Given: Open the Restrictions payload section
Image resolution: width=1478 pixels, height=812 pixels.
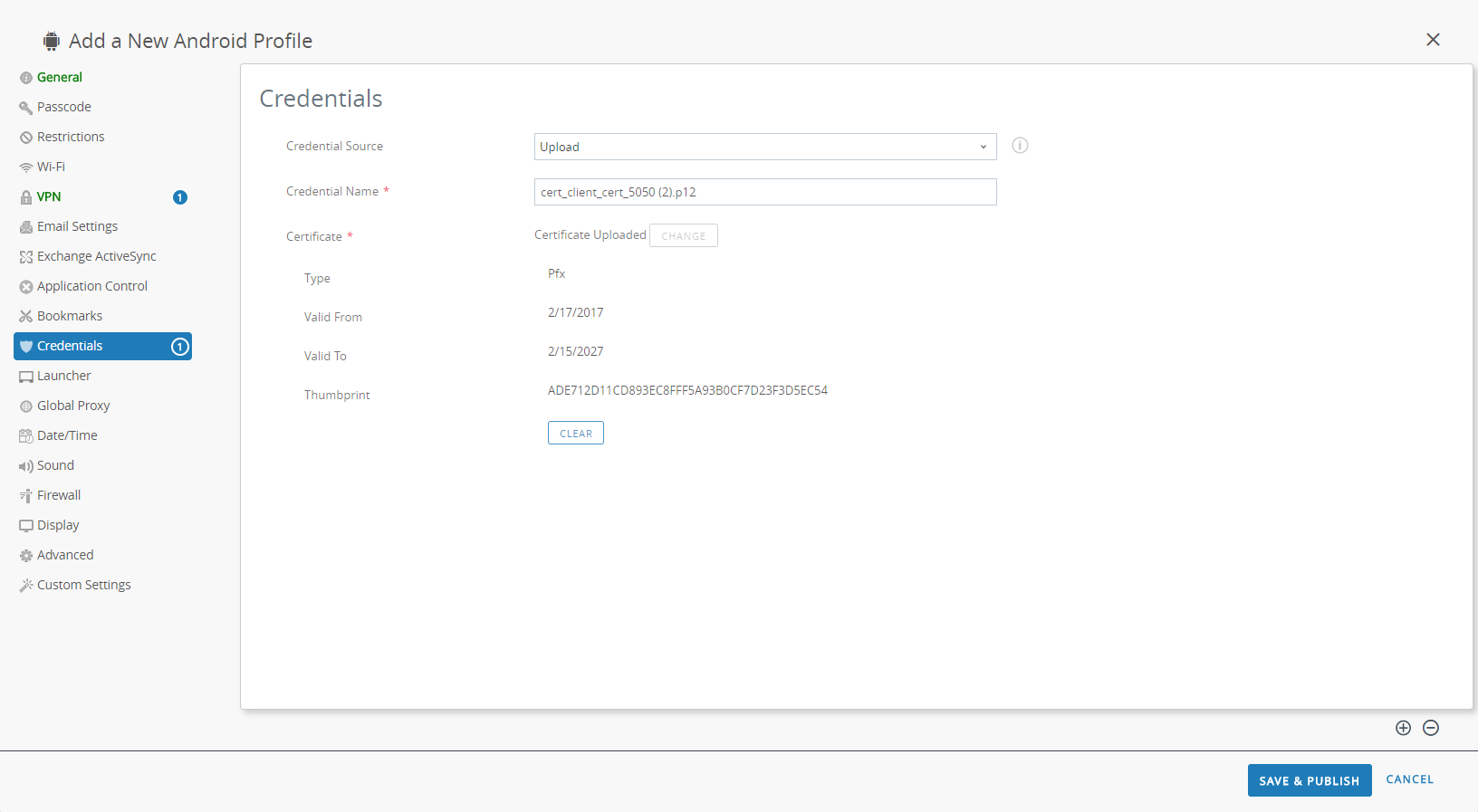Looking at the screenshot, I should tap(71, 137).
